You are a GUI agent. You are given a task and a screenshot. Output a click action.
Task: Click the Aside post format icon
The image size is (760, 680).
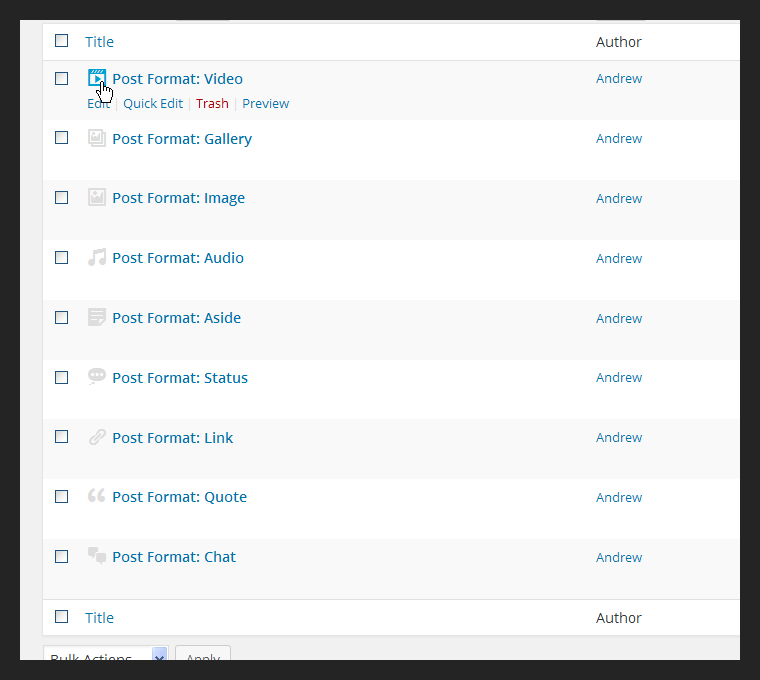[97, 317]
